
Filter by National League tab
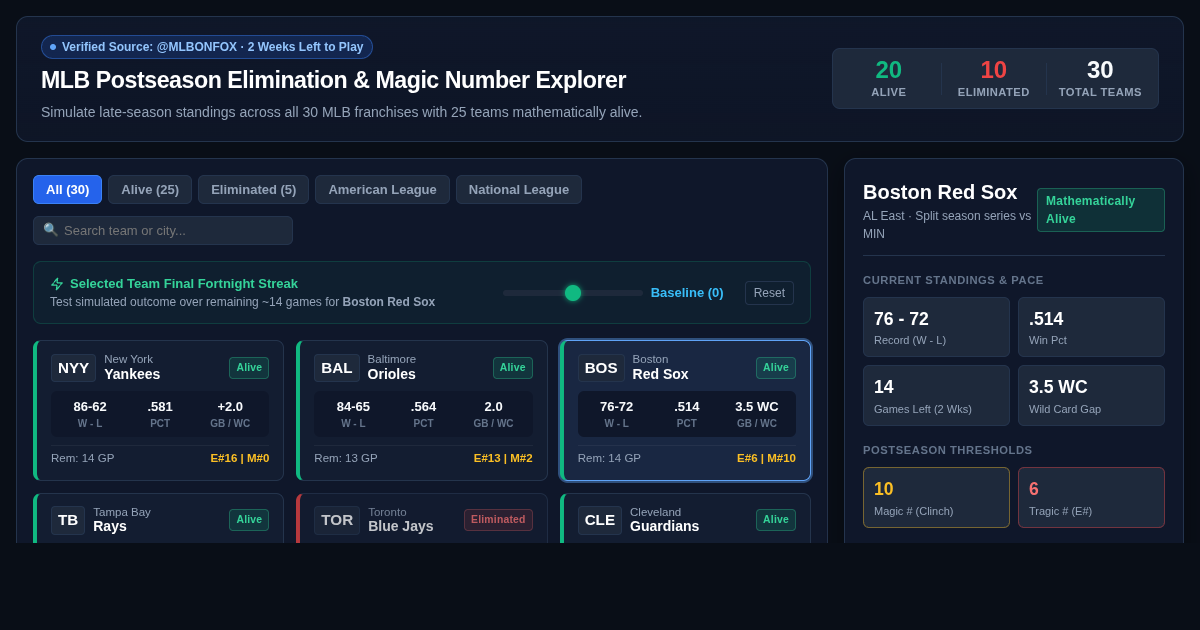click(x=519, y=190)
